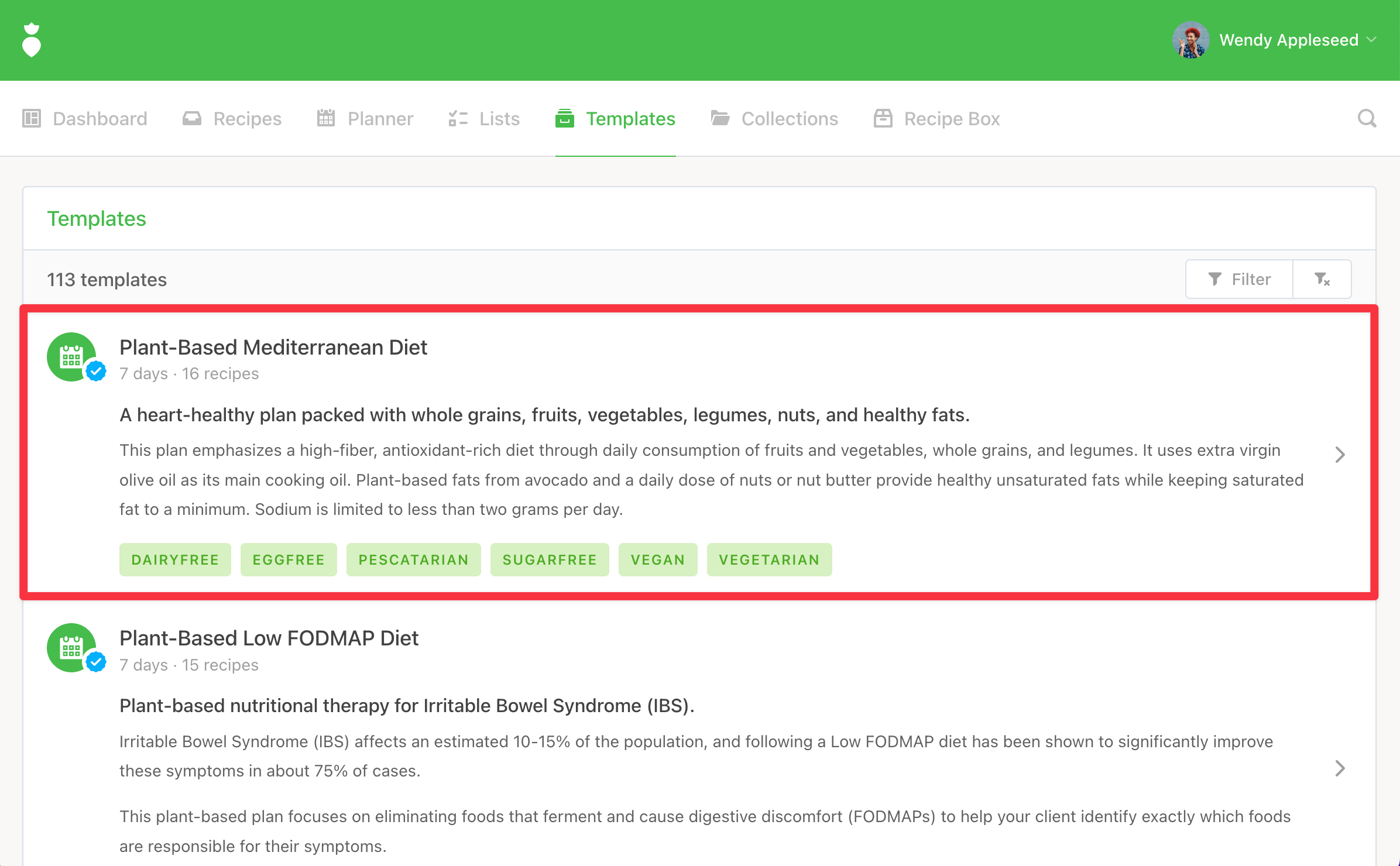This screenshot has height=866, width=1400.
Task: Expand Plant-Based Low FODMAP Diet chevron
Action: (1340, 768)
